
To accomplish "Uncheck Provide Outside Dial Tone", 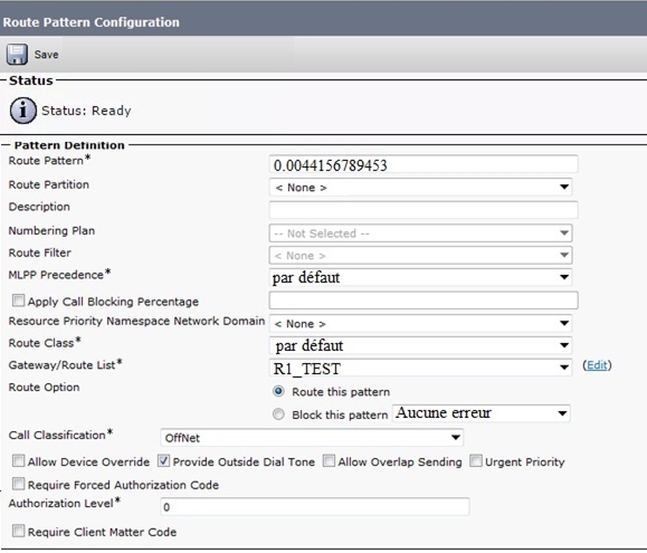I will coord(164,462).
